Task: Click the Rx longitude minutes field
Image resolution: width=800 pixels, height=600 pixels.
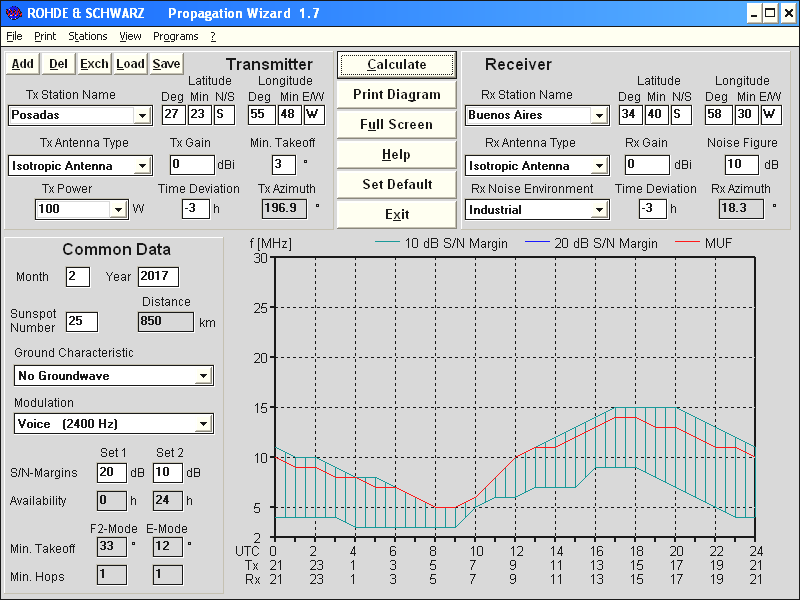Action: click(746, 115)
